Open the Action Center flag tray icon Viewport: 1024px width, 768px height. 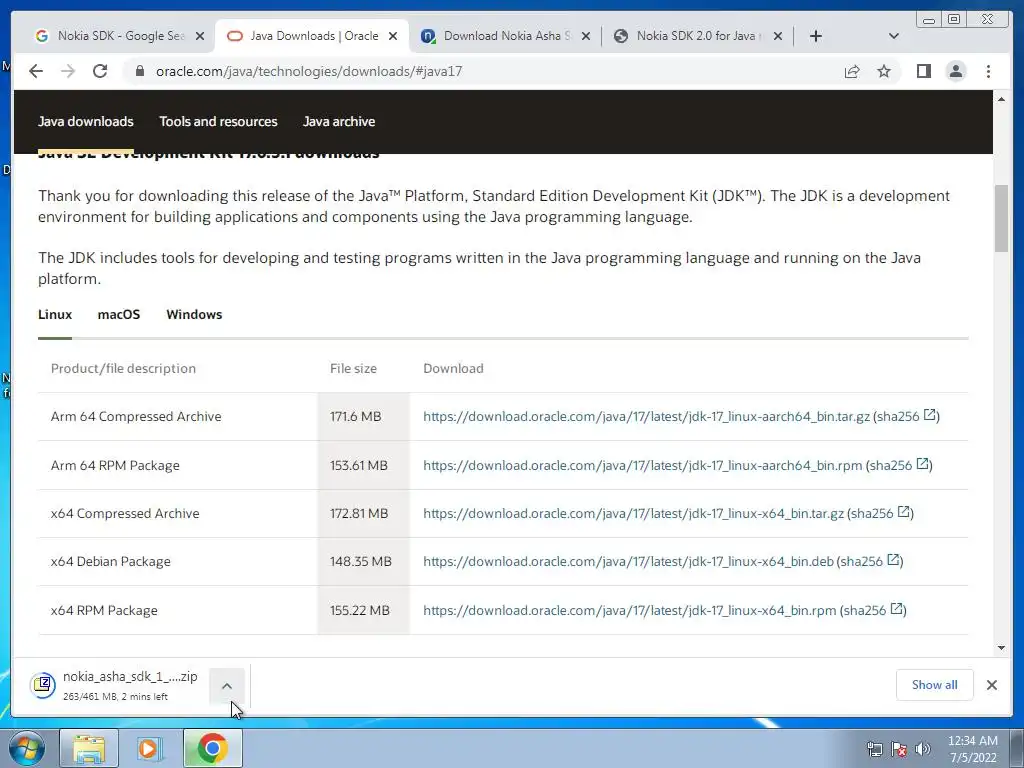click(899, 749)
